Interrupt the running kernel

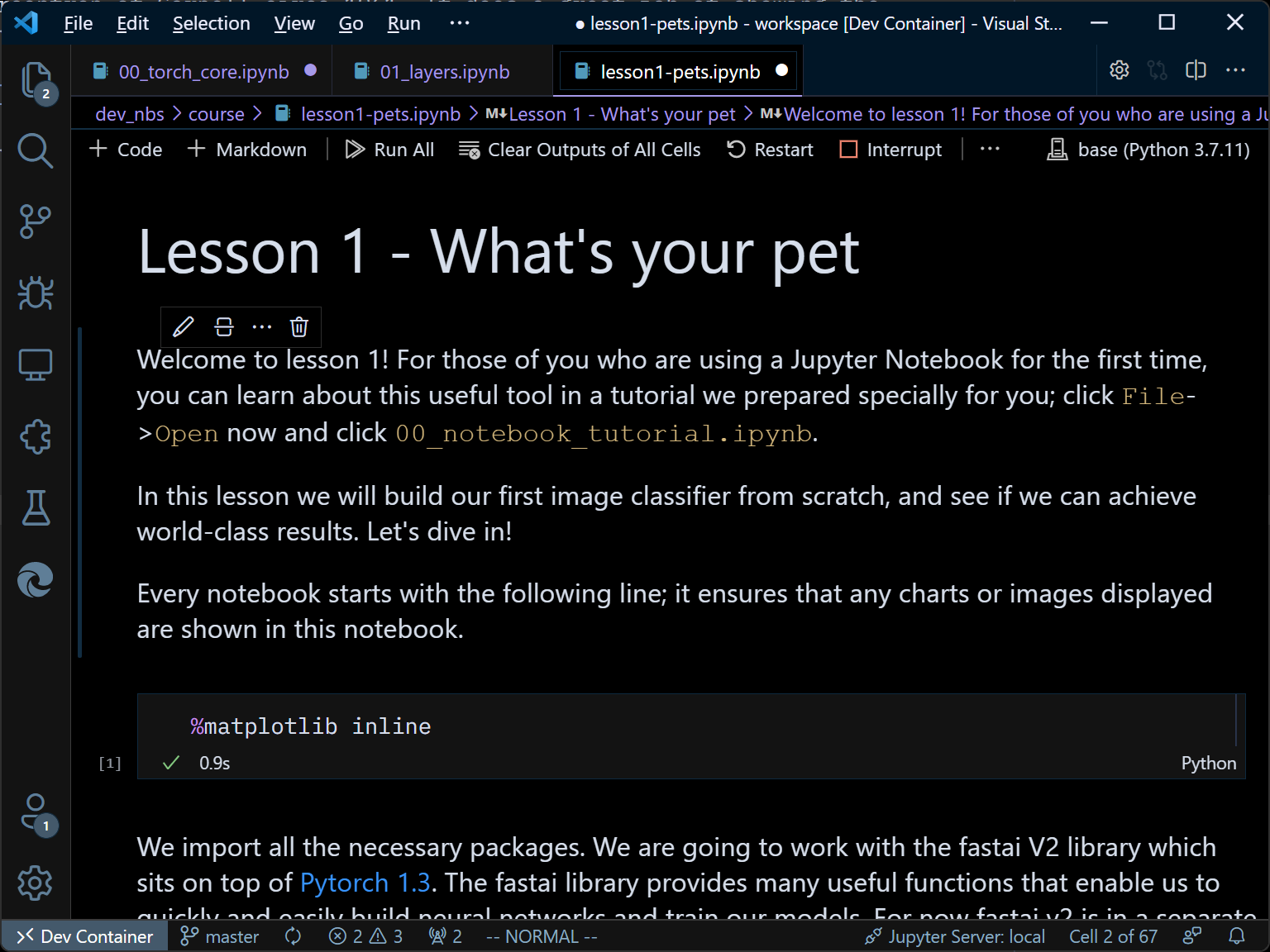point(890,150)
